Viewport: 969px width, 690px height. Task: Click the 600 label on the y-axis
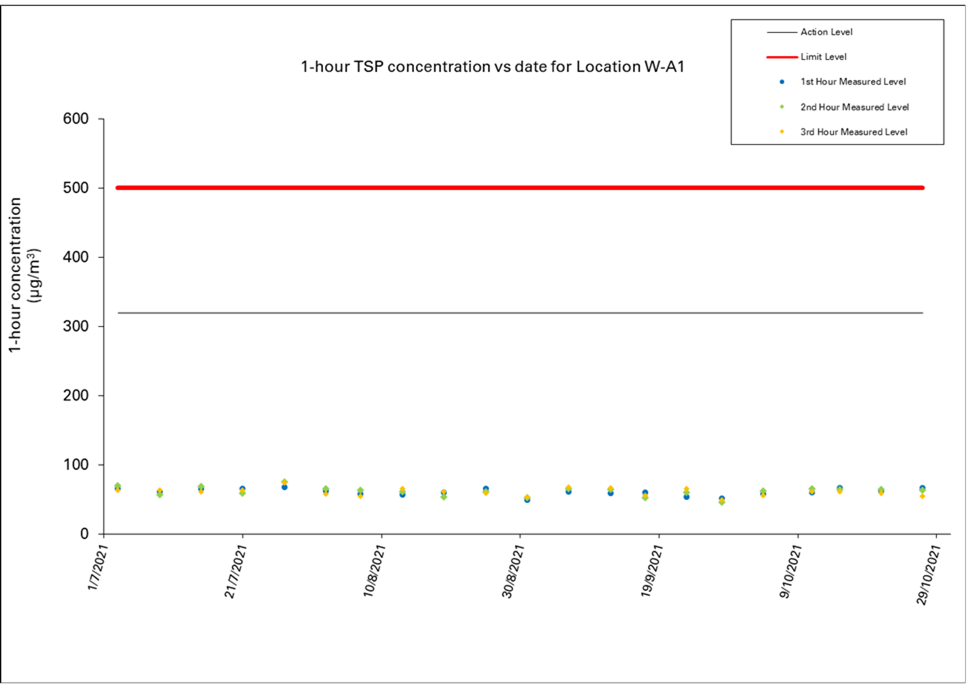(76, 119)
